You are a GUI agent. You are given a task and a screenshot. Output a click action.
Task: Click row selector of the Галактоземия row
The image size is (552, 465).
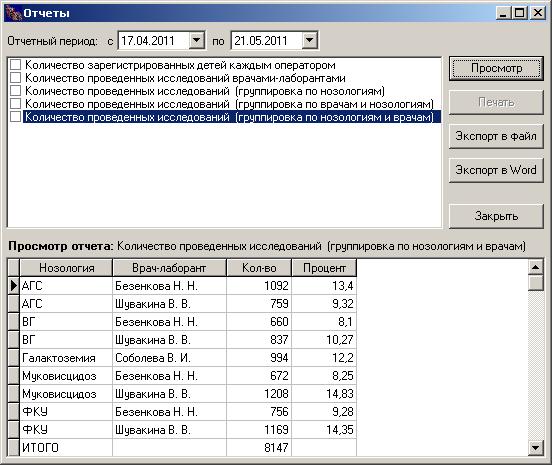tap(13, 358)
